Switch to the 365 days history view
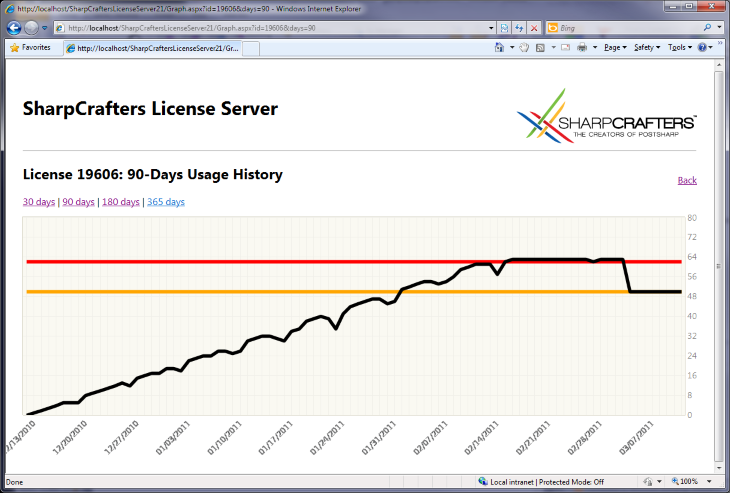 (x=166, y=202)
